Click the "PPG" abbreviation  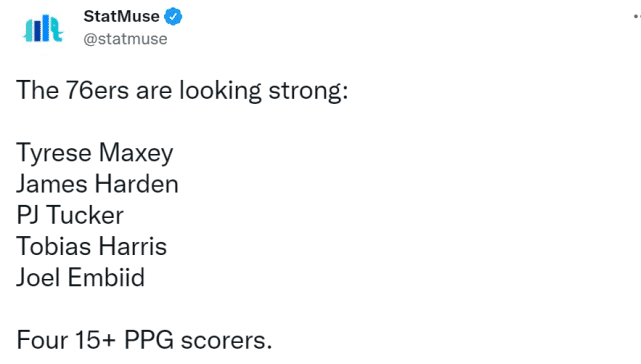[x=149, y=340]
